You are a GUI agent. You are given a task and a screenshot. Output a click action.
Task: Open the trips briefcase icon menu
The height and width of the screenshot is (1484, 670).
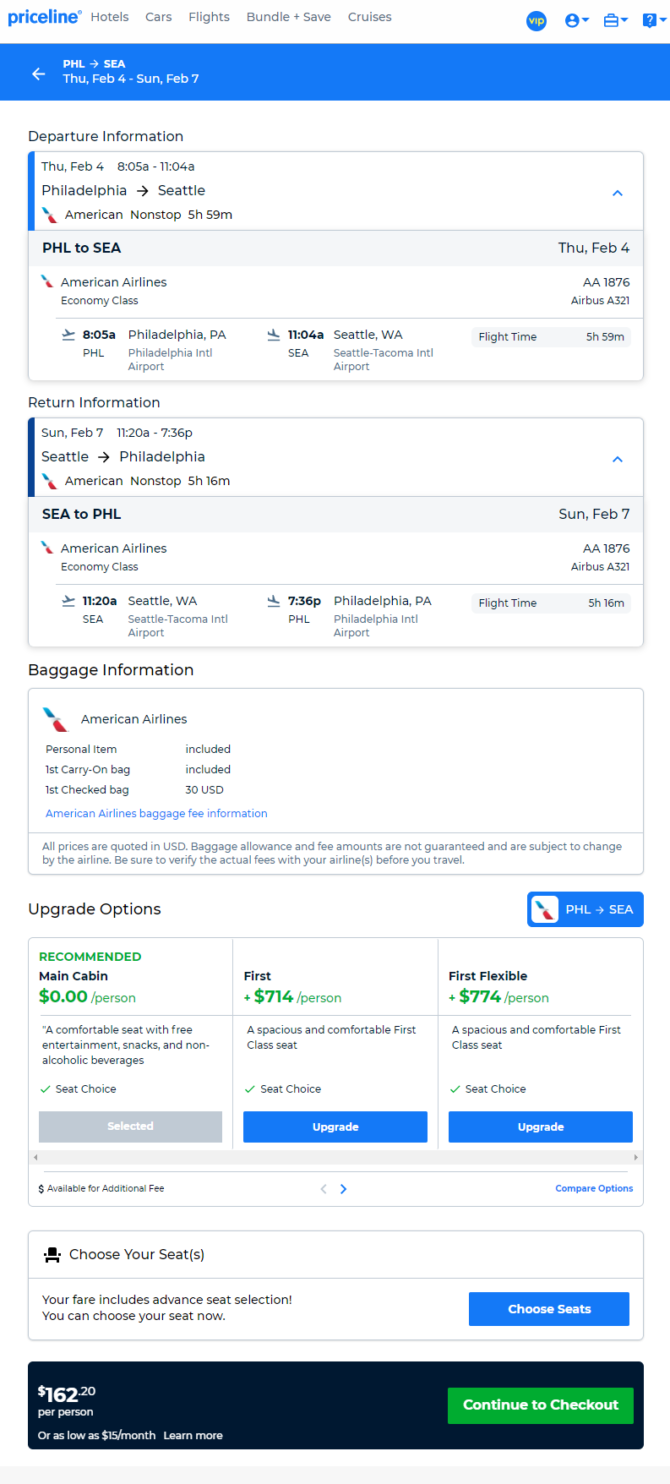616,20
